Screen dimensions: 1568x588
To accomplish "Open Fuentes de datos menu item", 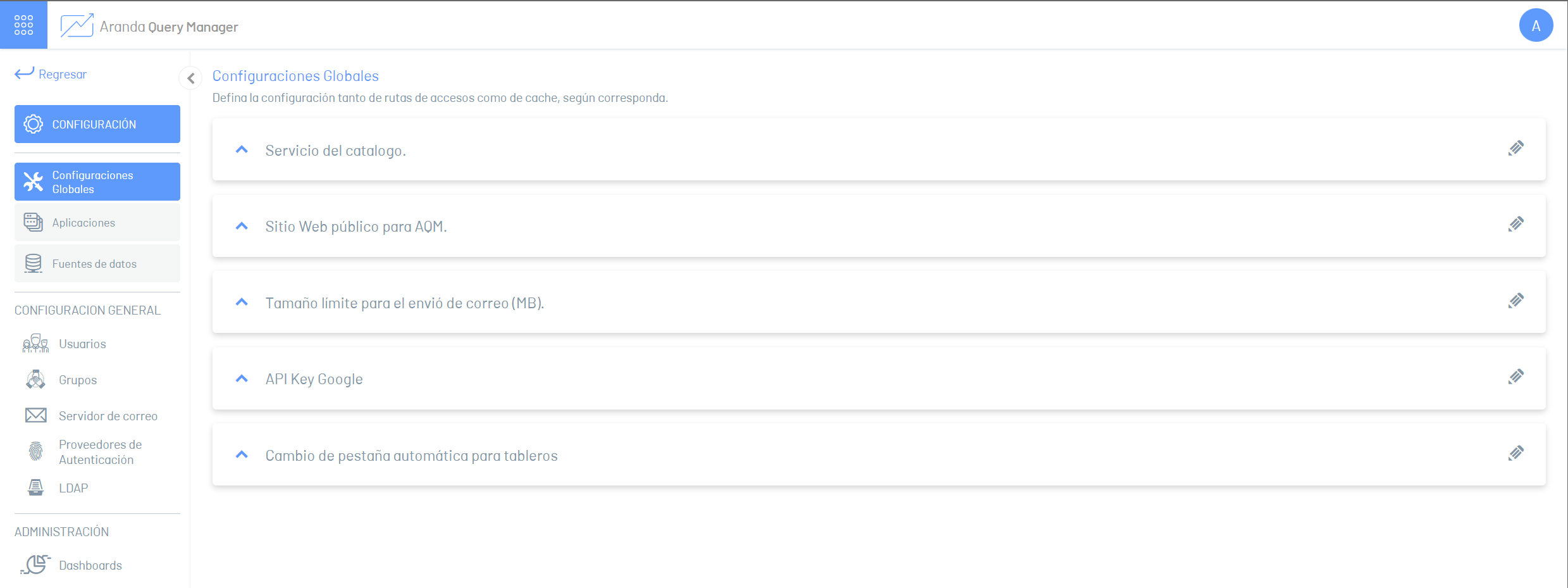I will 97,263.
